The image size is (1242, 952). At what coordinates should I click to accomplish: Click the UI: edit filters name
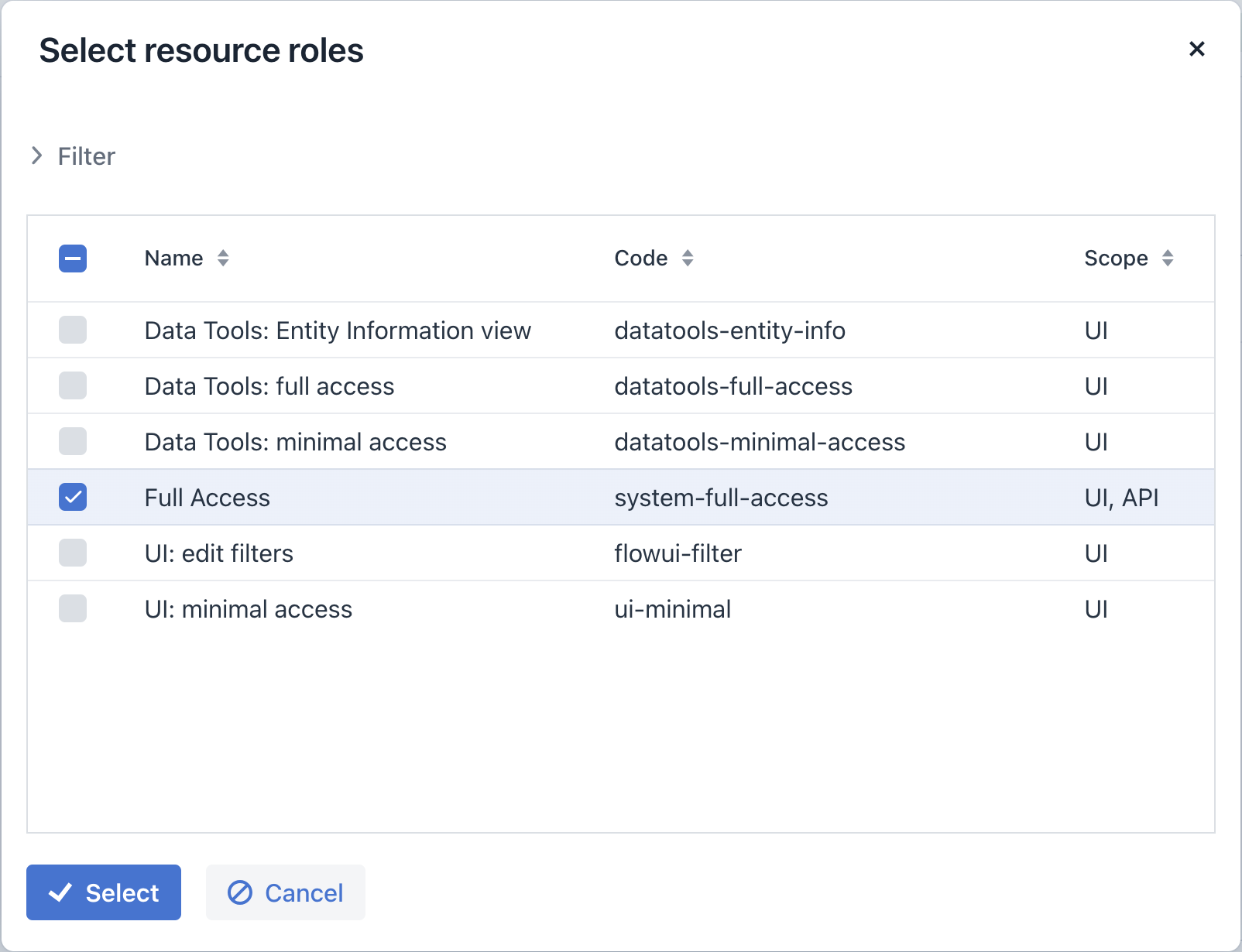(x=219, y=553)
